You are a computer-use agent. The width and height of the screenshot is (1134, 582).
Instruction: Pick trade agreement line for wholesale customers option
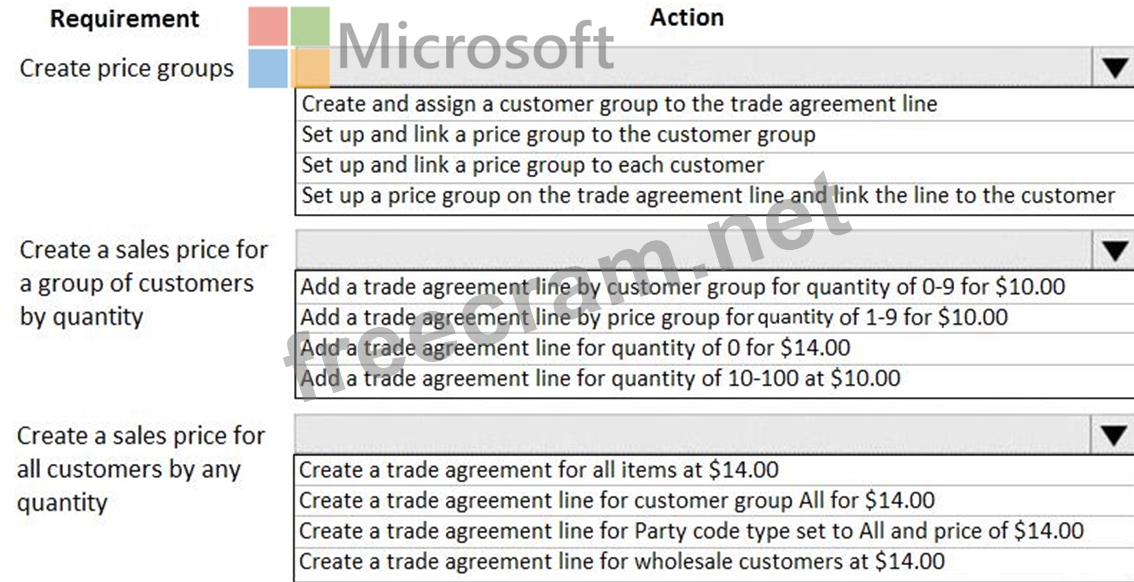[621, 562]
